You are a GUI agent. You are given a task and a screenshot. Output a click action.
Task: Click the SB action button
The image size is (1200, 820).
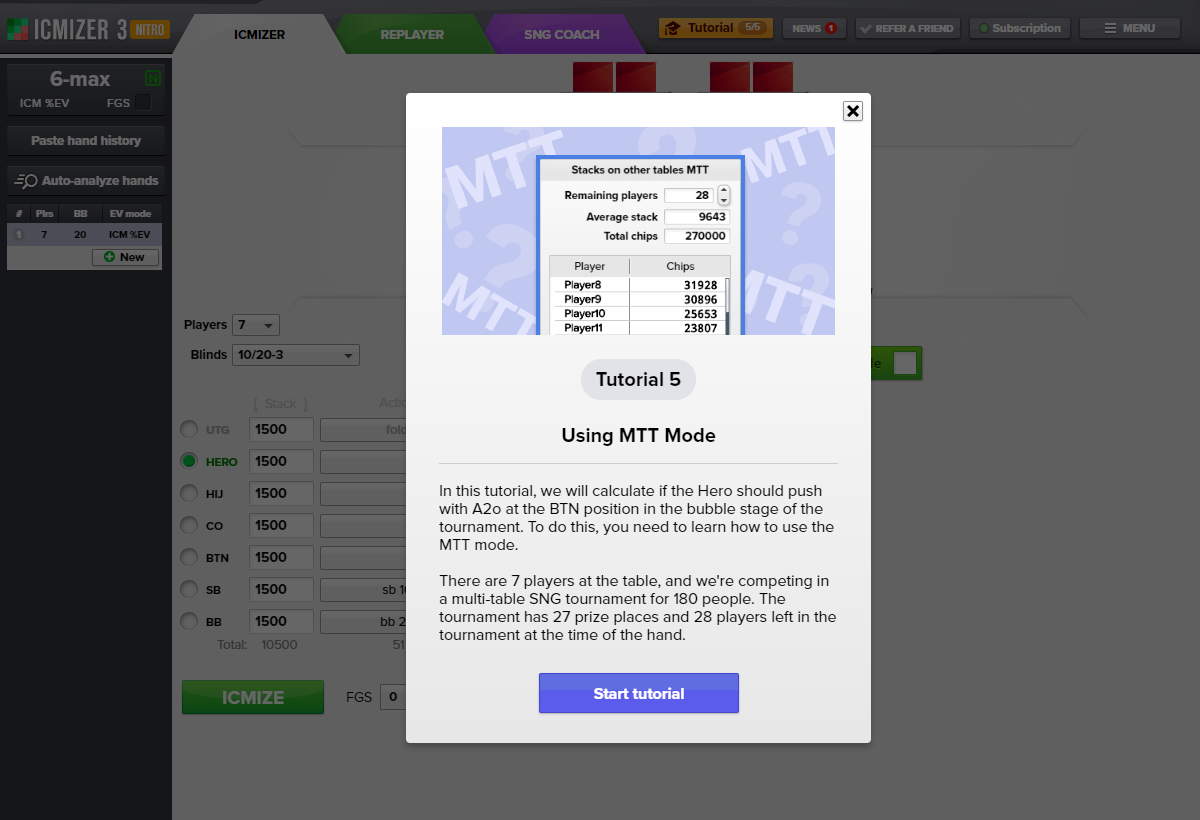(363, 590)
